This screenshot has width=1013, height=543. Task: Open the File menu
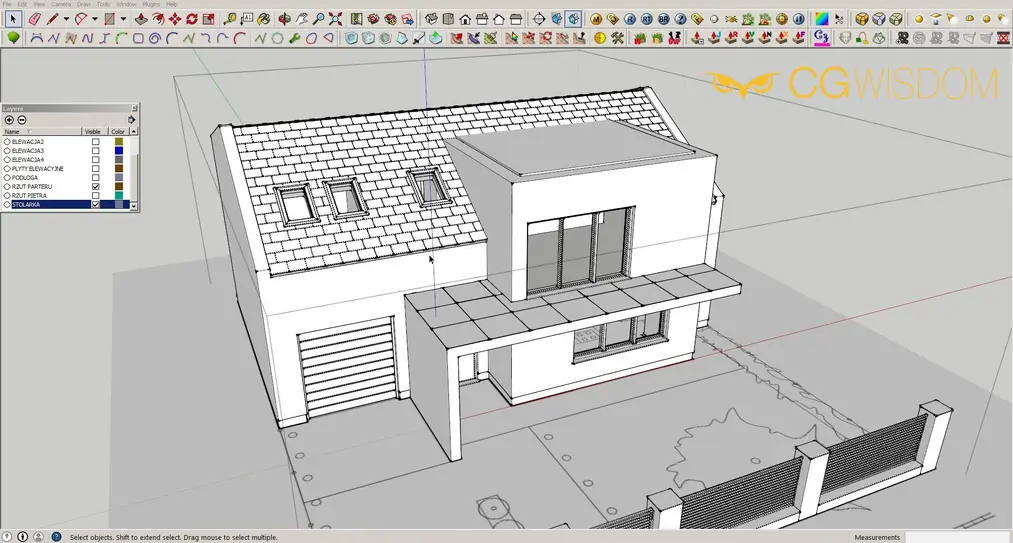7,5
